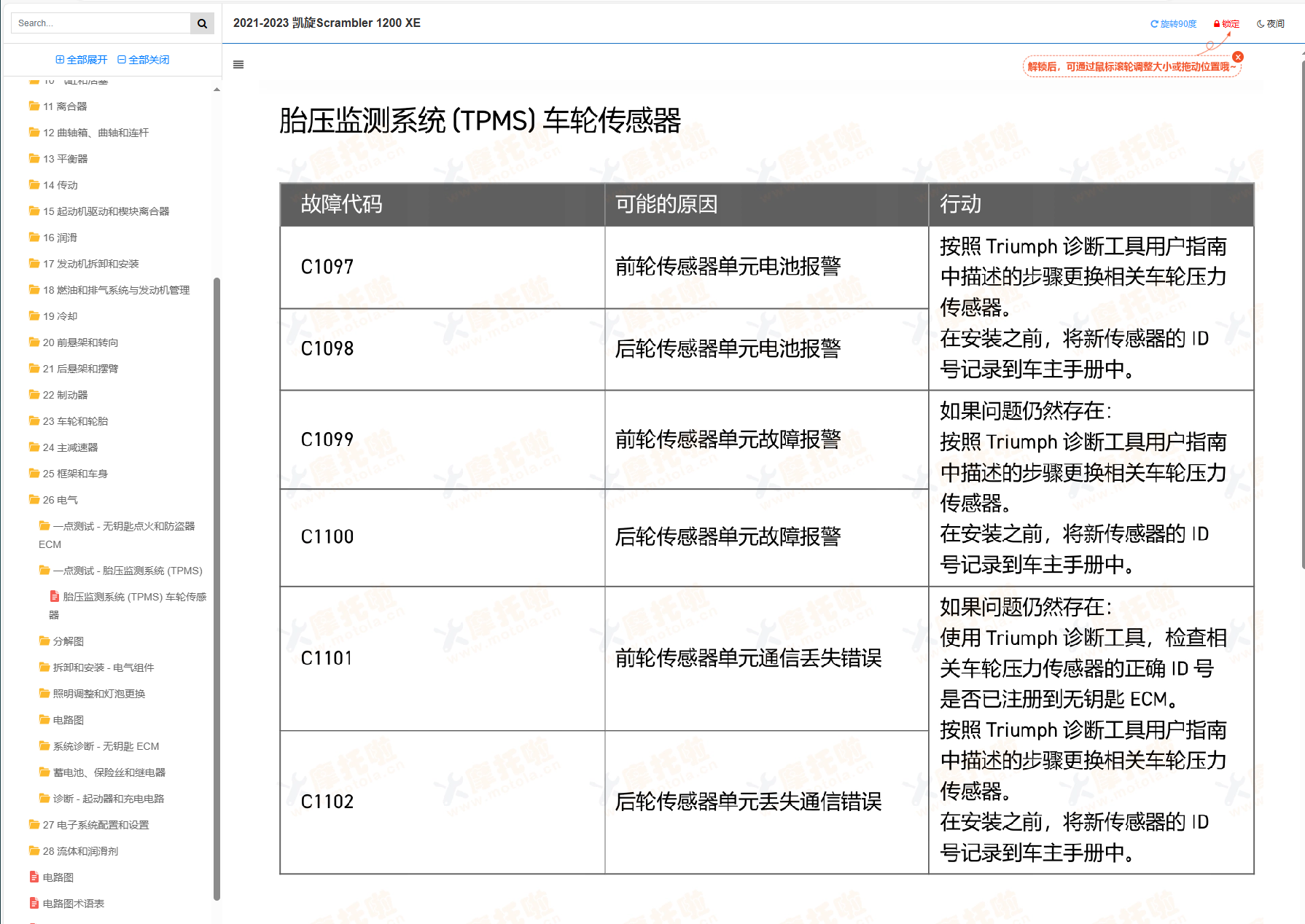Open folder 27 电子系统配置和设置
This screenshot has width=1305, height=924.
(x=89, y=825)
